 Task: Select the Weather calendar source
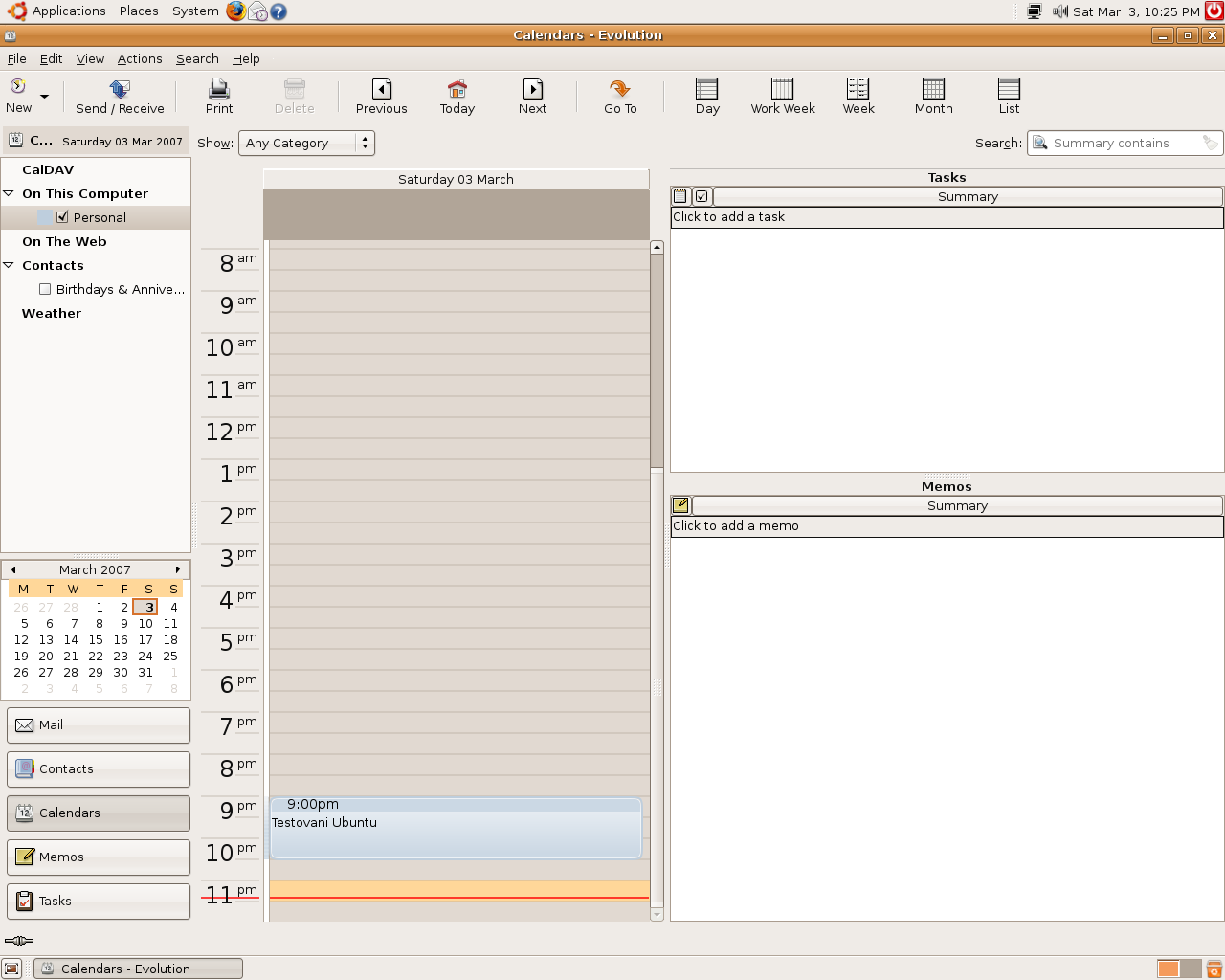pyautogui.click(x=52, y=313)
